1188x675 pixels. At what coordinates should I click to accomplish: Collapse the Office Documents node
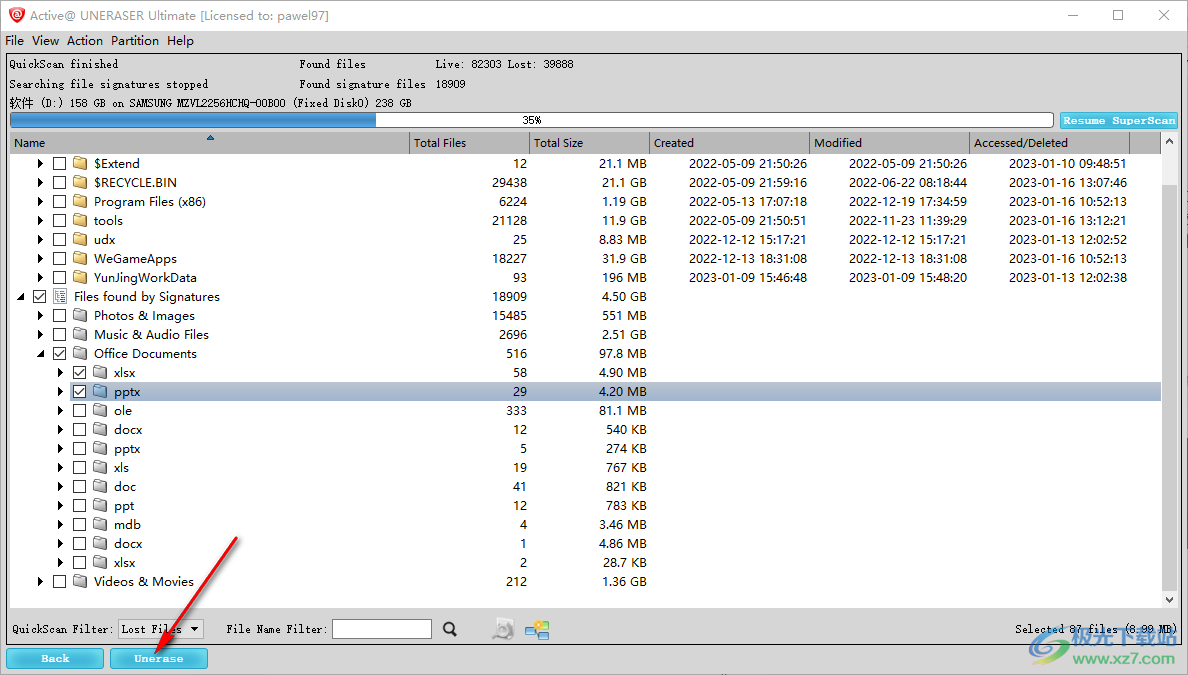coord(40,354)
